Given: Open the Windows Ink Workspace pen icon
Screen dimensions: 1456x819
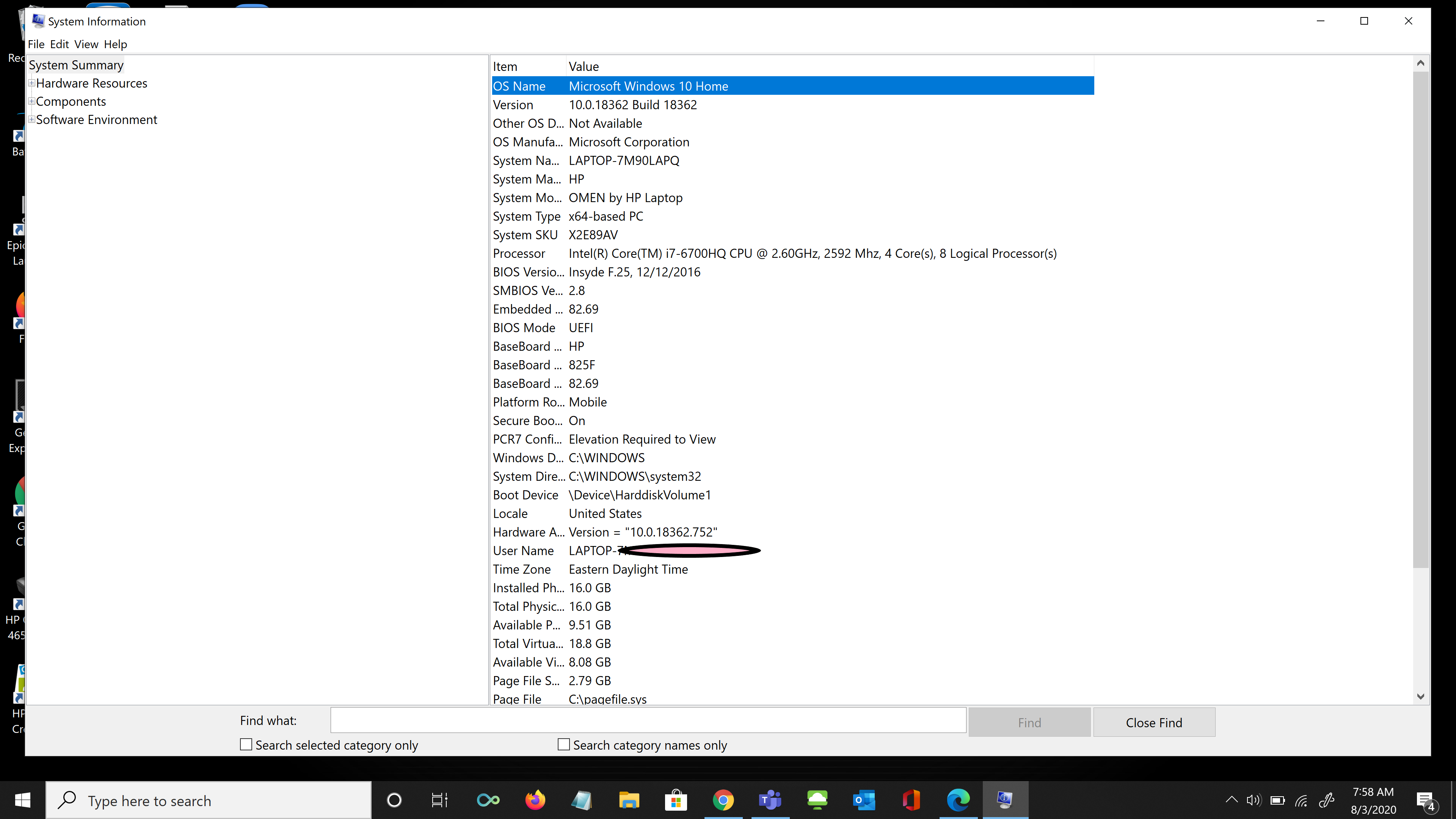Looking at the screenshot, I should pos(1326,800).
